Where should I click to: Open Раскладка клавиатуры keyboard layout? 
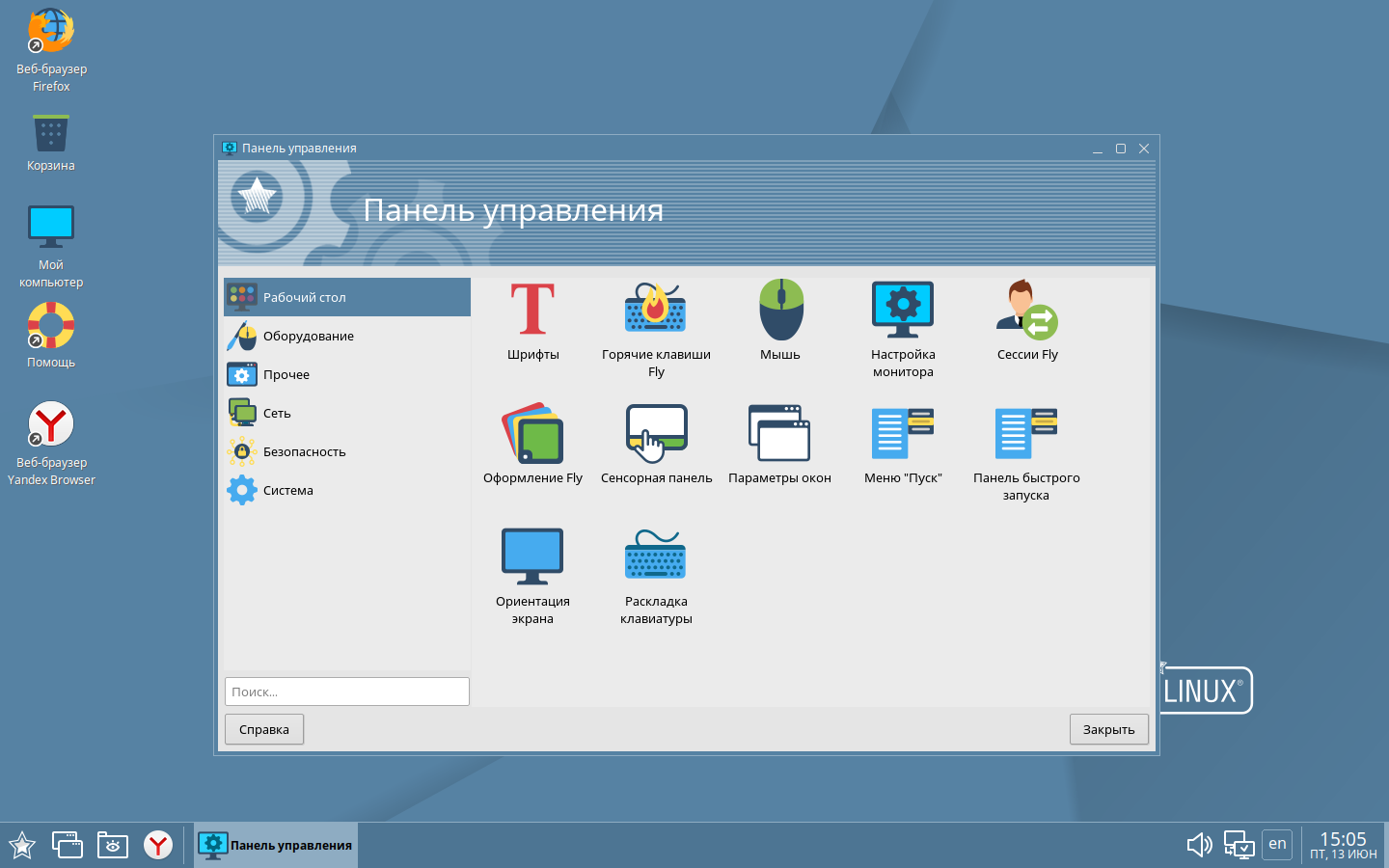pyautogui.click(x=656, y=577)
